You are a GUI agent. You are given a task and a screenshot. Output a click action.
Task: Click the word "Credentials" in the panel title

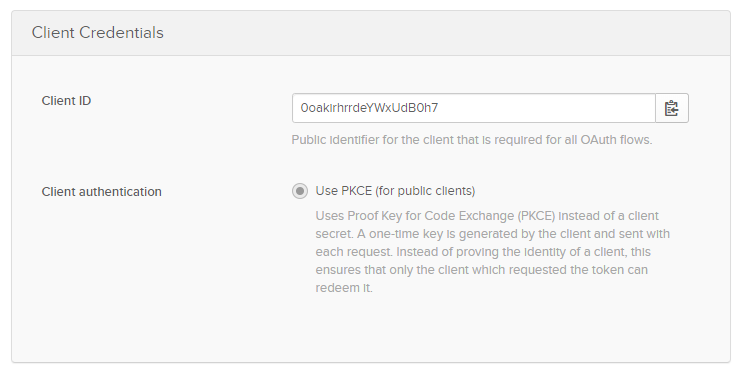(121, 33)
